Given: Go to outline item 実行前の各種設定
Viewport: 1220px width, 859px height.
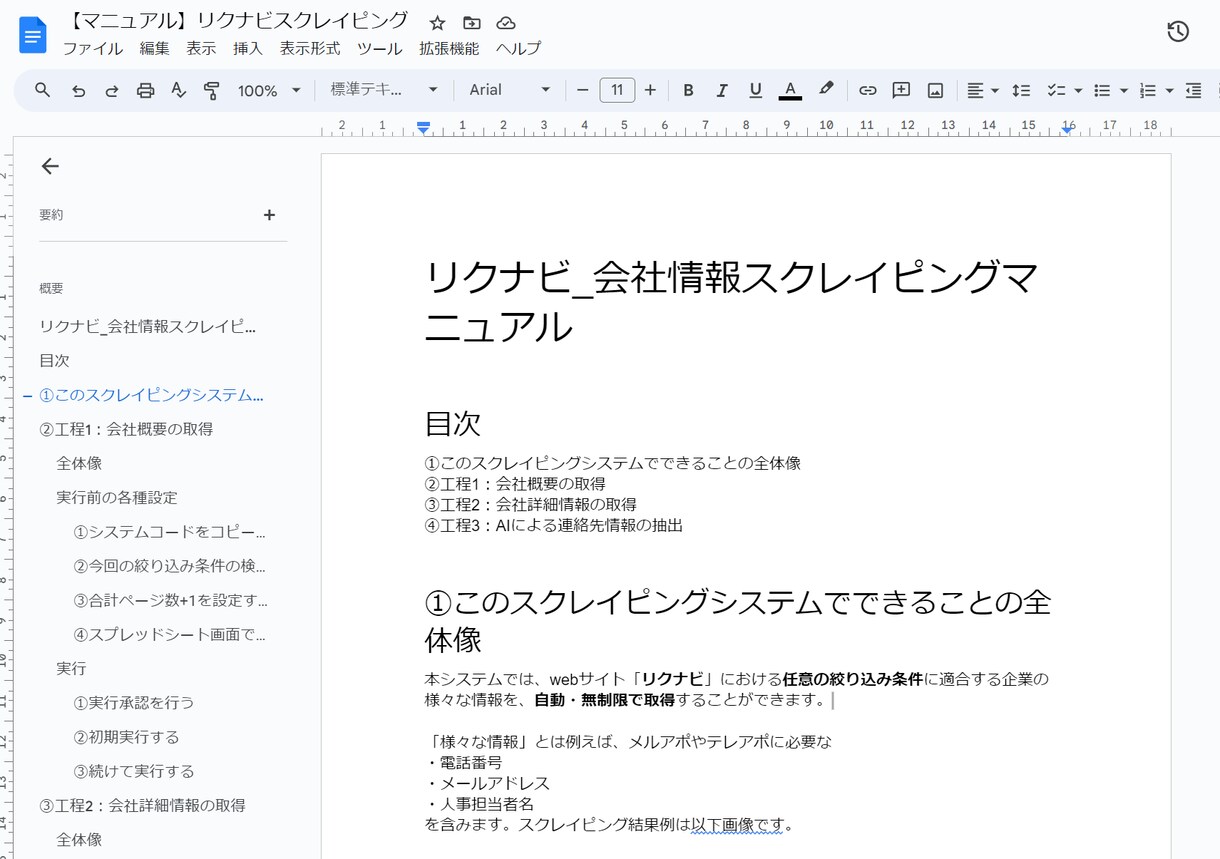Looking at the screenshot, I should 117,497.
